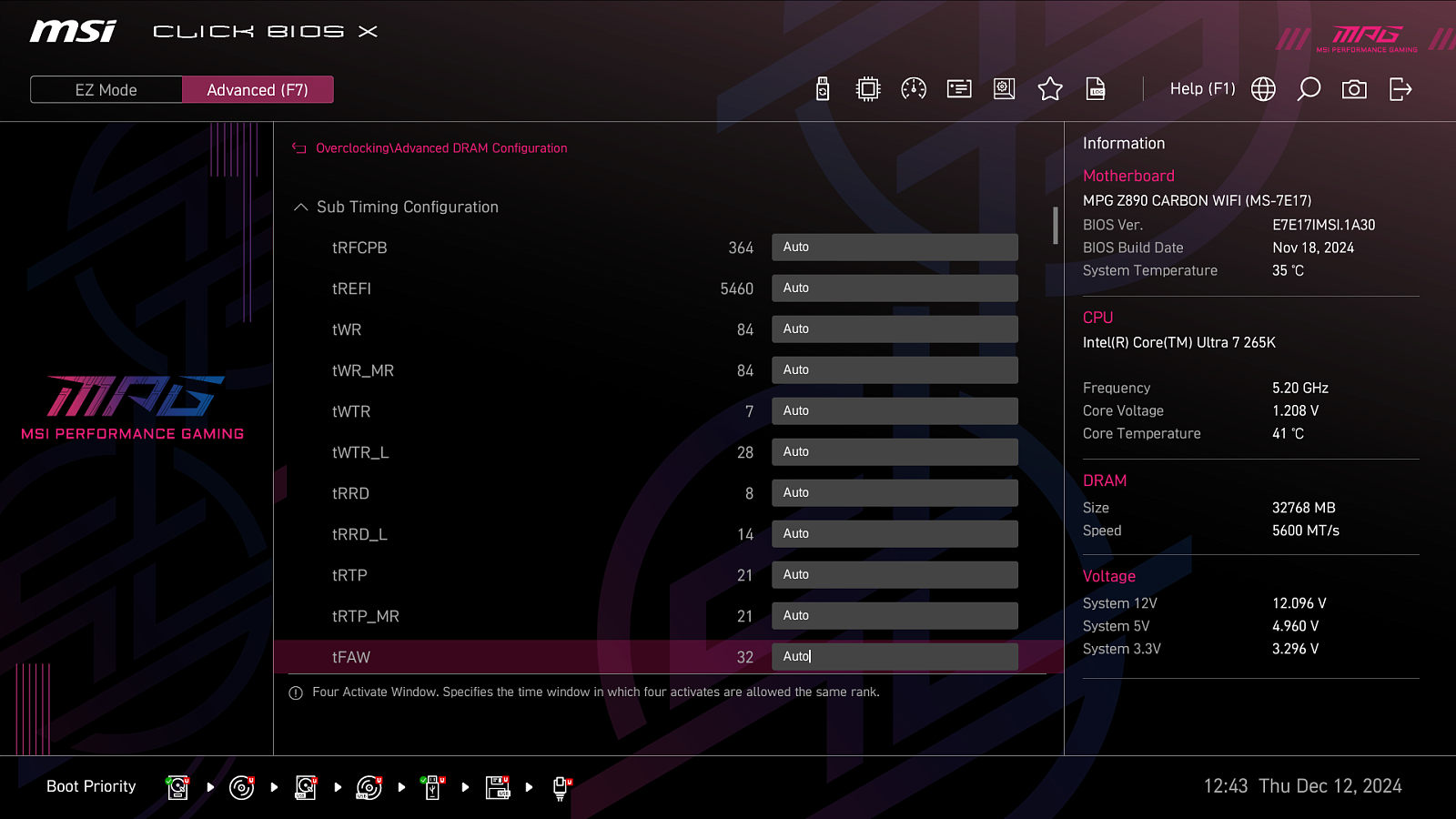1456x819 pixels.
Task: Click the info icon beside tFAW description
Action: click(x=296, y=693)
